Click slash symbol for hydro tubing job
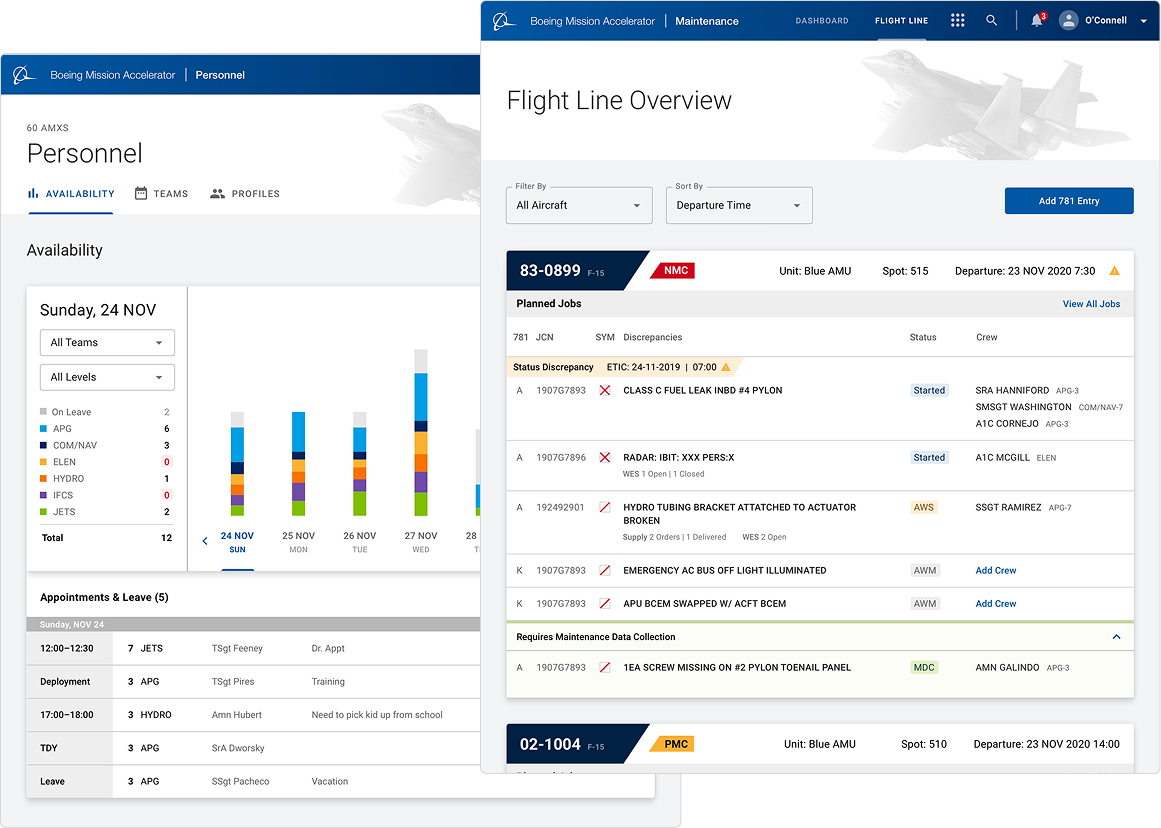 point(604,508)
